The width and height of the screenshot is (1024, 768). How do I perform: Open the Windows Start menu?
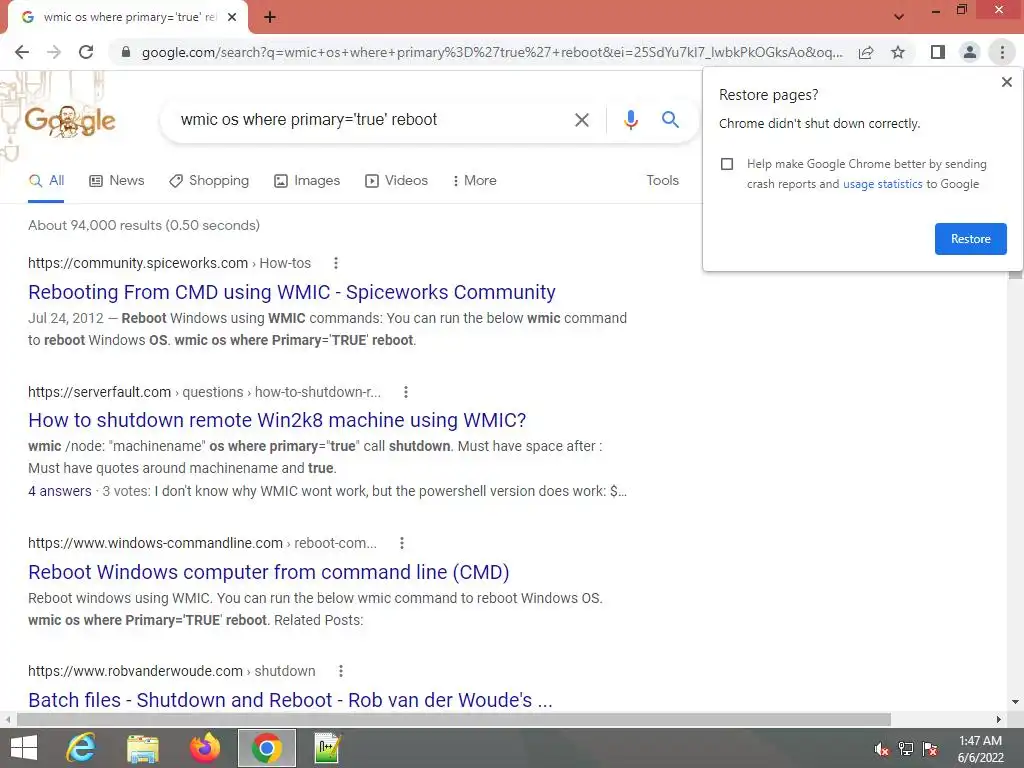(x=24, y=748)
